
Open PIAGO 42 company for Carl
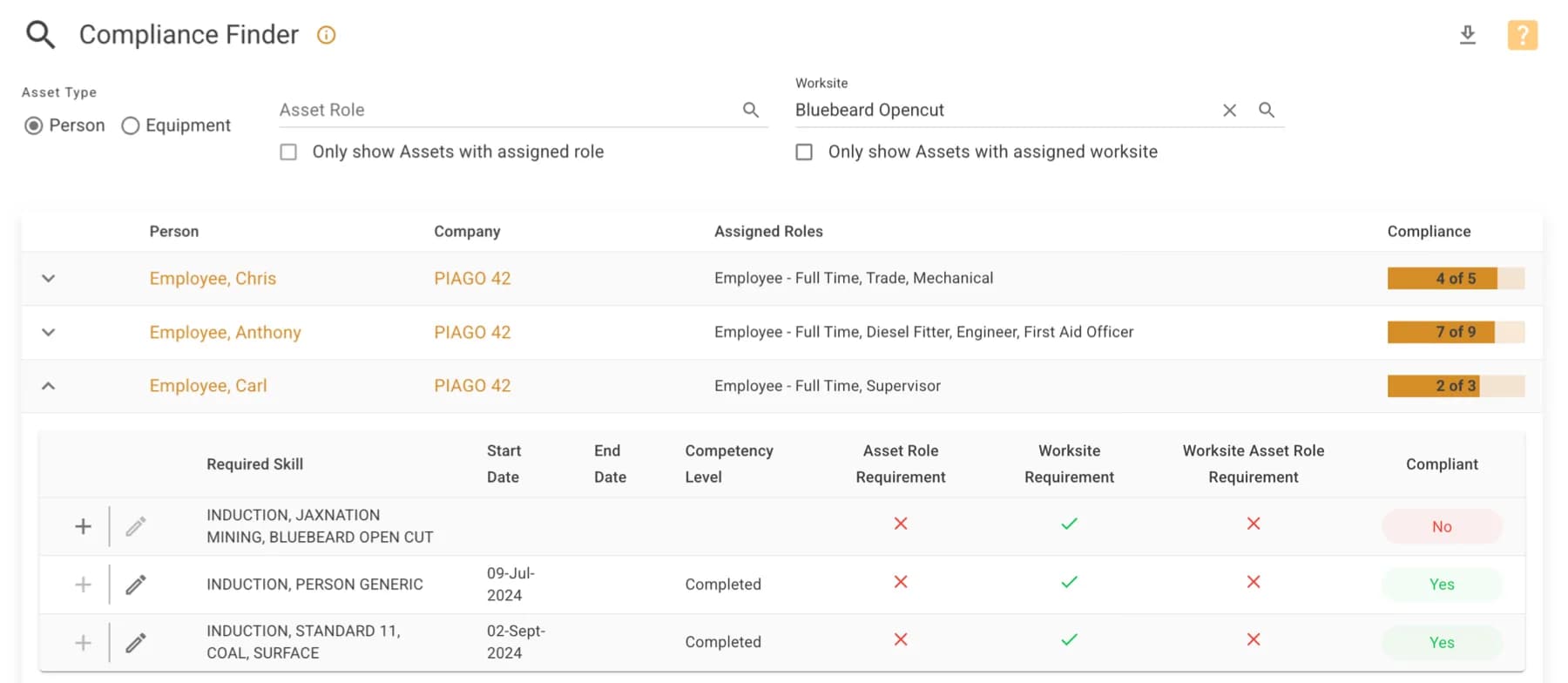tap(472, 386)
